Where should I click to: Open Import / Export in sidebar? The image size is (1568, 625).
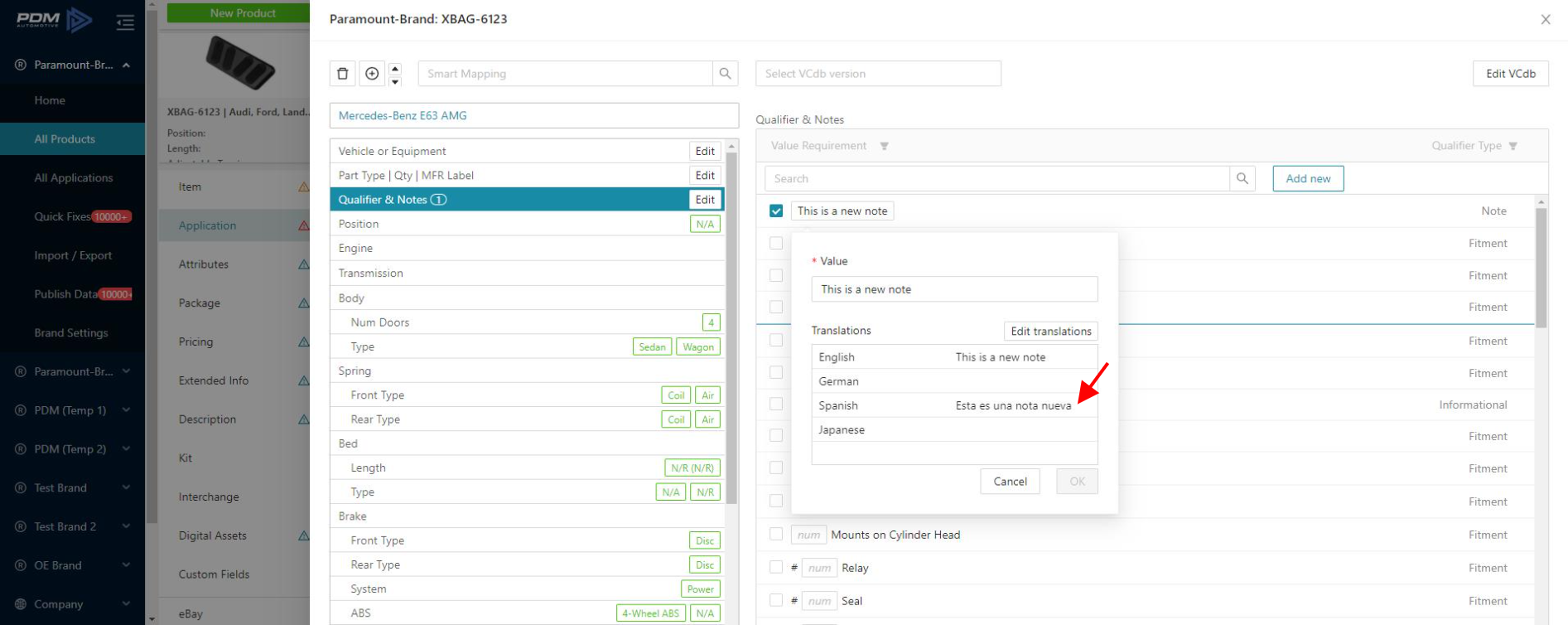point(73,255)
